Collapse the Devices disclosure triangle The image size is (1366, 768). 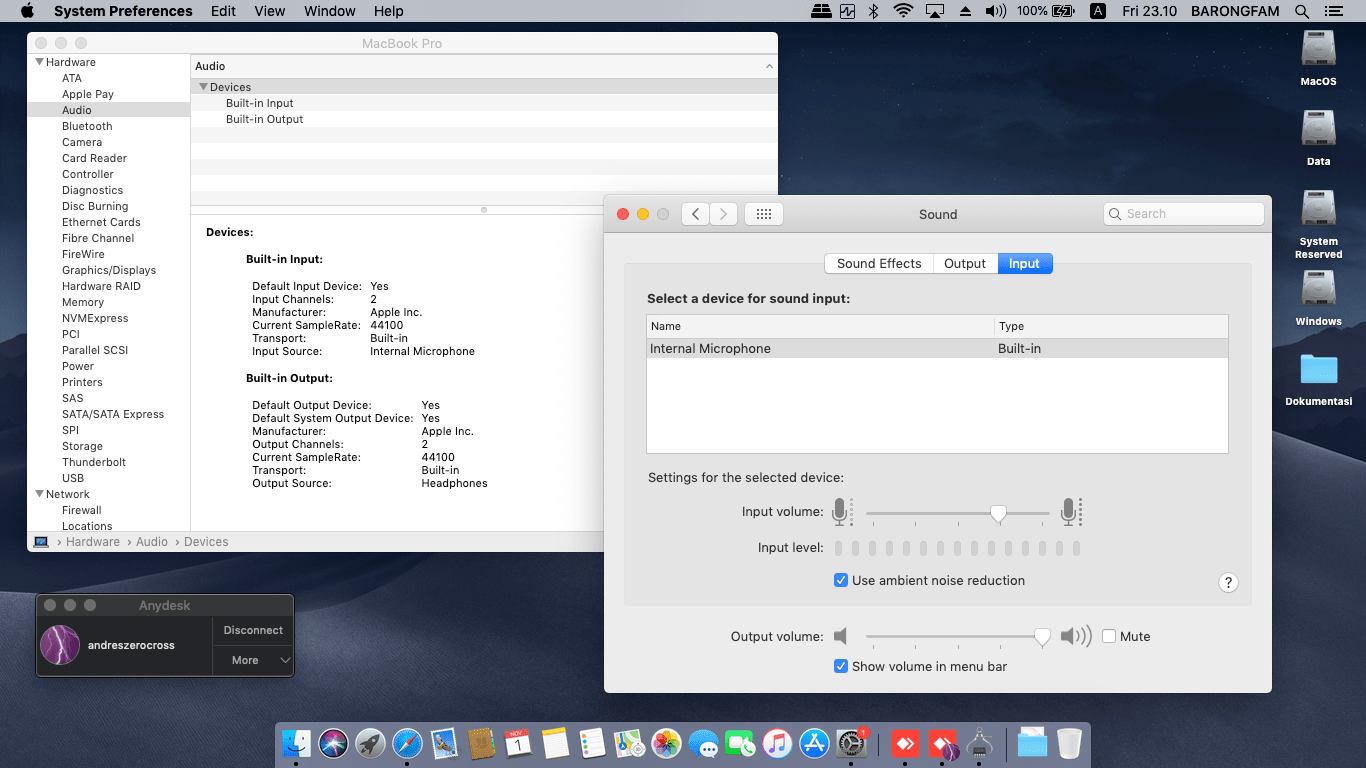(x=203, y=87)
